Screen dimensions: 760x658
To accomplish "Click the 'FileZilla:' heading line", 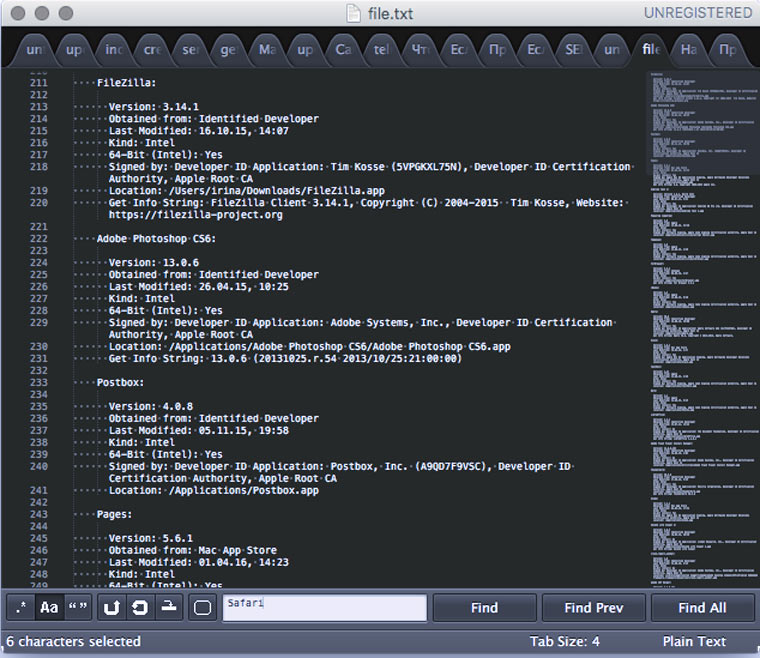I will [127, 83].
